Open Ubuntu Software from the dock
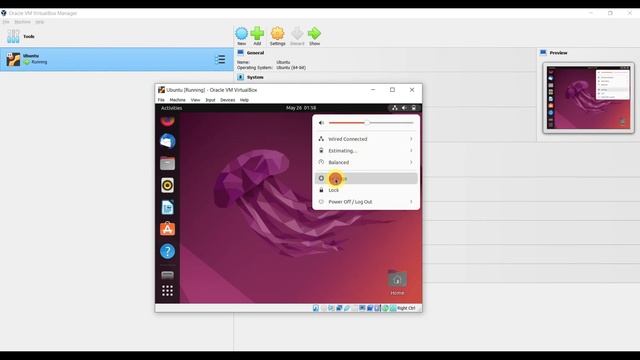Viewport: 640px width, 360px height. (x=167, y=229)
